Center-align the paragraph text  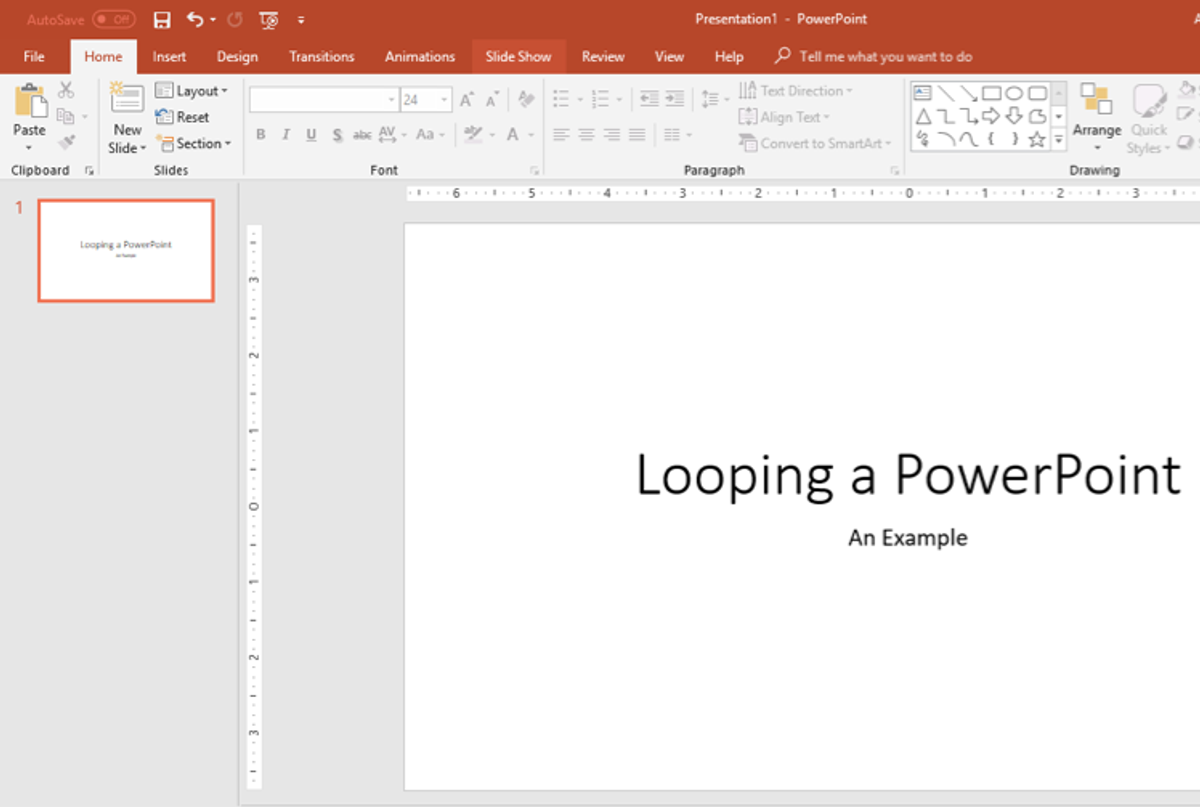coord(585,134)
